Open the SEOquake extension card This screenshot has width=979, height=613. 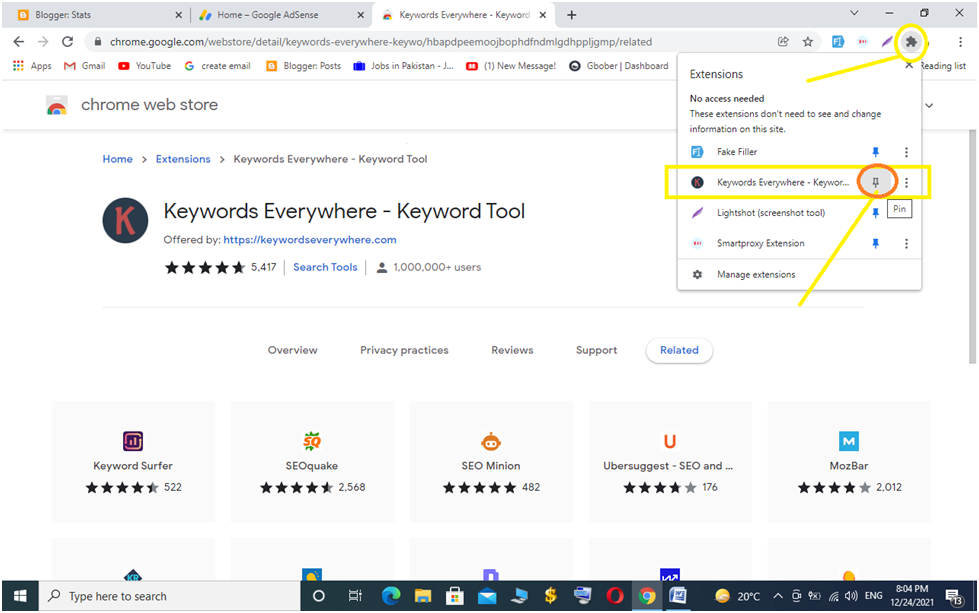(x=312, y=462)
